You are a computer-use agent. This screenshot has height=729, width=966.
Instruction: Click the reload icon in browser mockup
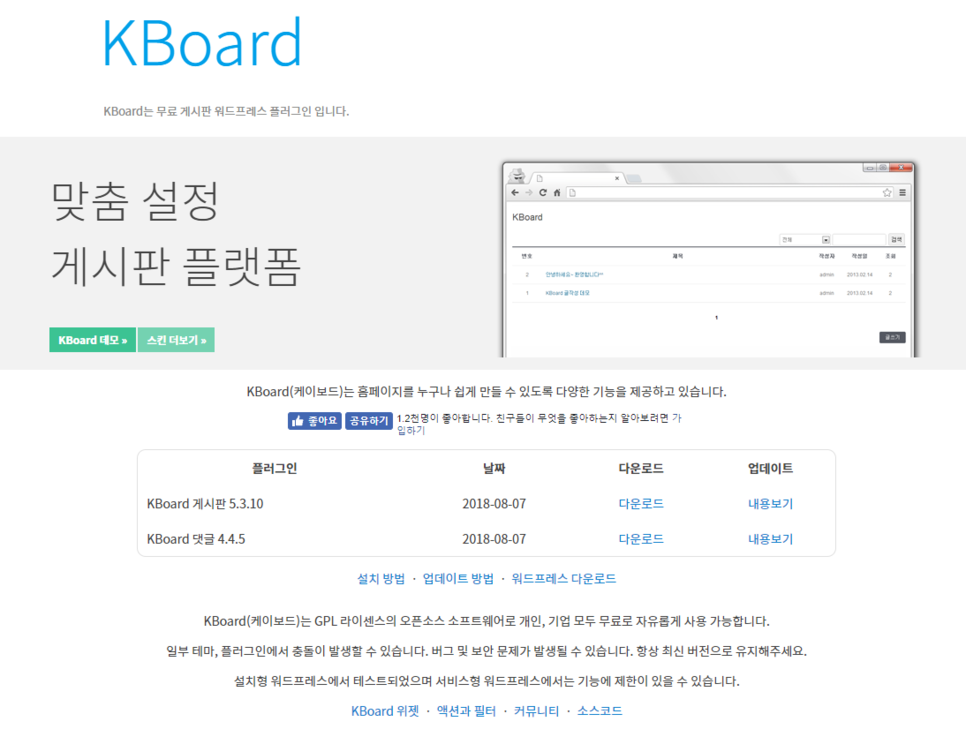(x=543, y=193)
